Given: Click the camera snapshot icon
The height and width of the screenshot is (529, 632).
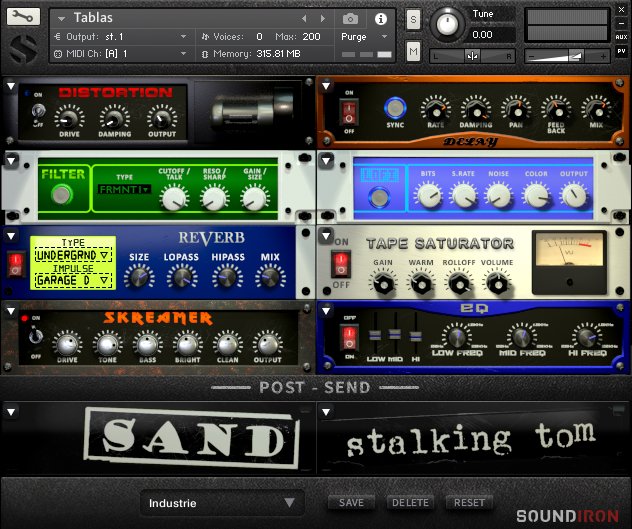Looking at the screenshot, I should pyautogui.click(x=350, y=19).
